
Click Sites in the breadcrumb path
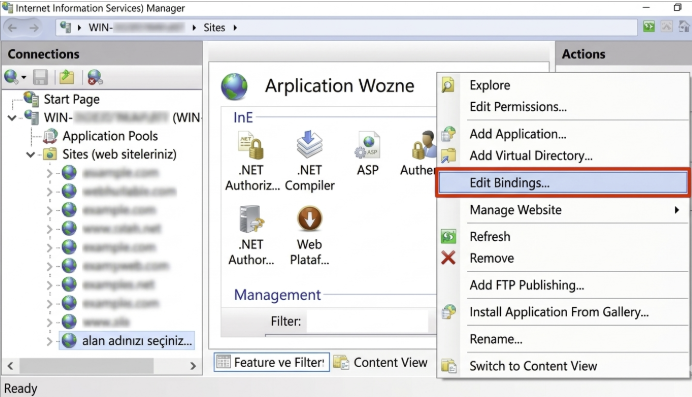coord(214,28)
